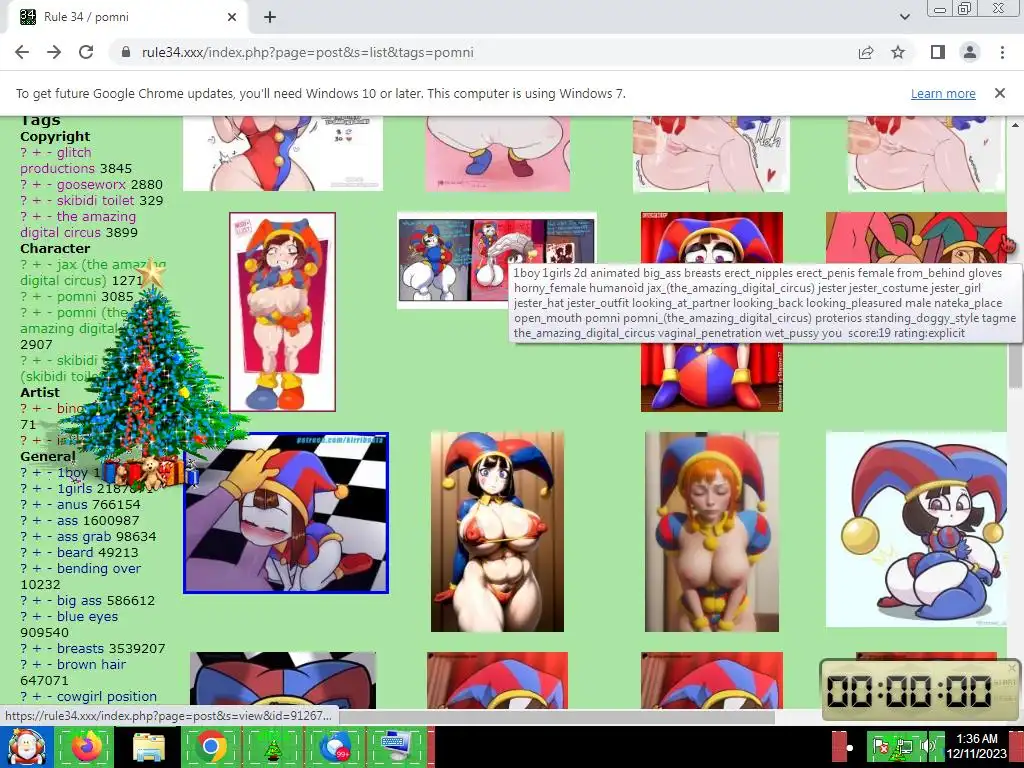Close the 00:00:00 timer widget
The image size is (1024, 768).
tap(1012, 667)
